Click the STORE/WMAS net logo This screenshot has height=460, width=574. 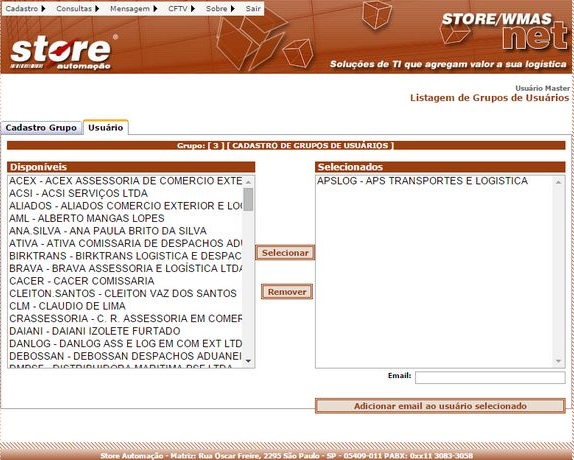pos(505,32)
